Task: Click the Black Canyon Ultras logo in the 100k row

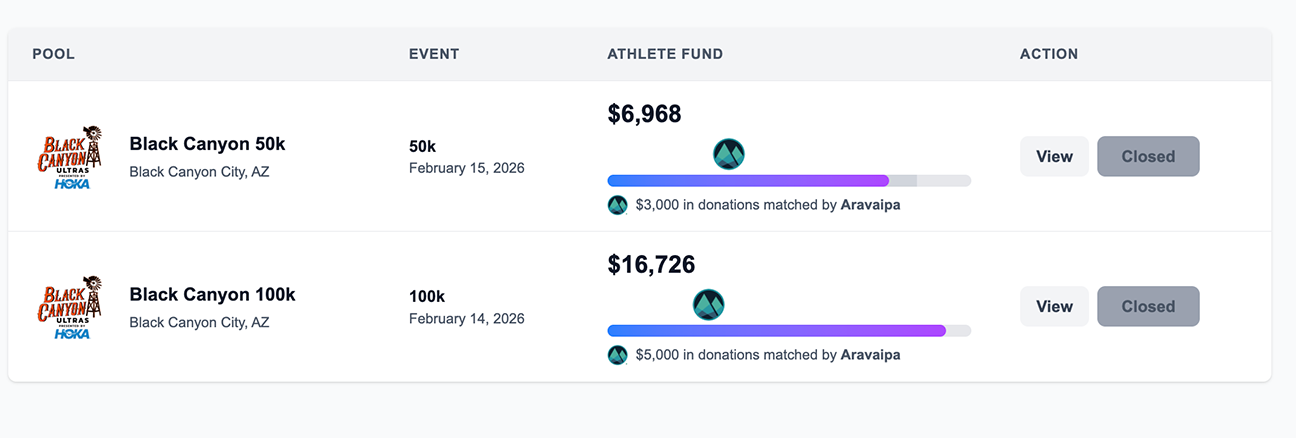Action: (69, 307)
